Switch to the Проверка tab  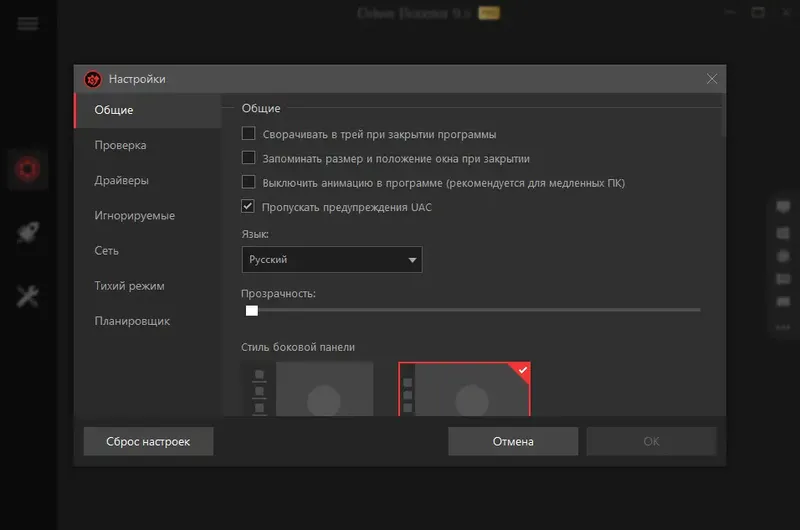tap(147, 145)
